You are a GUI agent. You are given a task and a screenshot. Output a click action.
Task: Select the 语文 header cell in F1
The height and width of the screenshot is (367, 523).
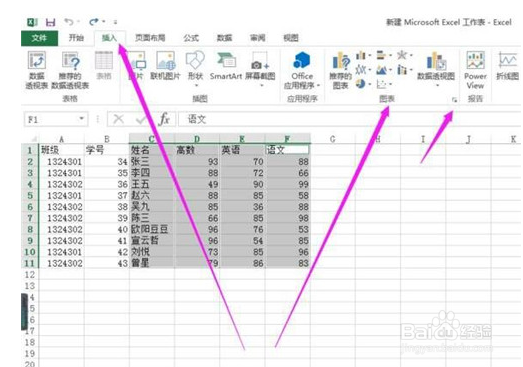[288, 150]
